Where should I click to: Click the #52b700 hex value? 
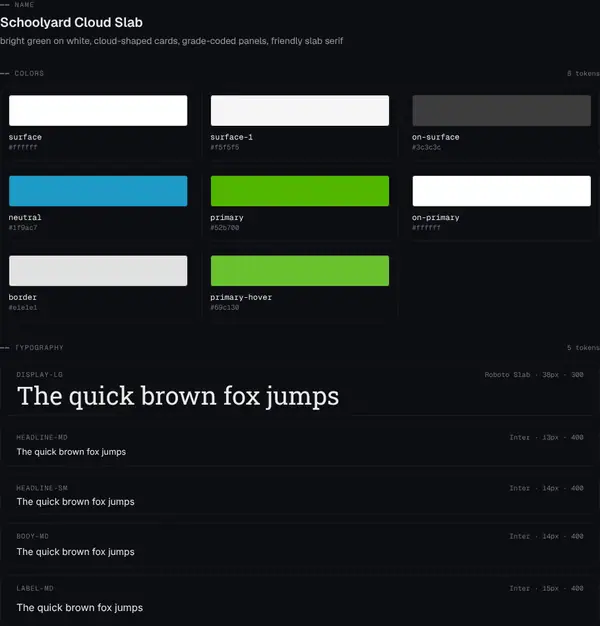tap(225, 228)
